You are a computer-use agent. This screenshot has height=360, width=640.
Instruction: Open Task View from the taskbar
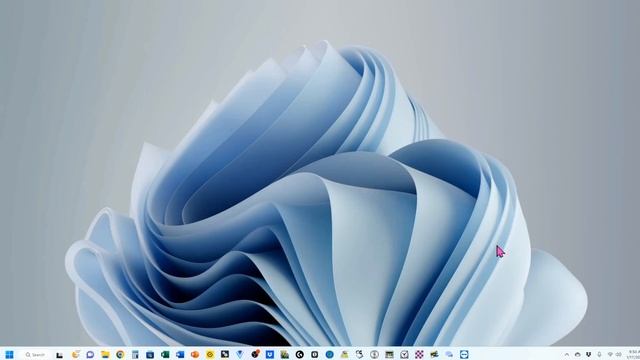click(60, 354)
